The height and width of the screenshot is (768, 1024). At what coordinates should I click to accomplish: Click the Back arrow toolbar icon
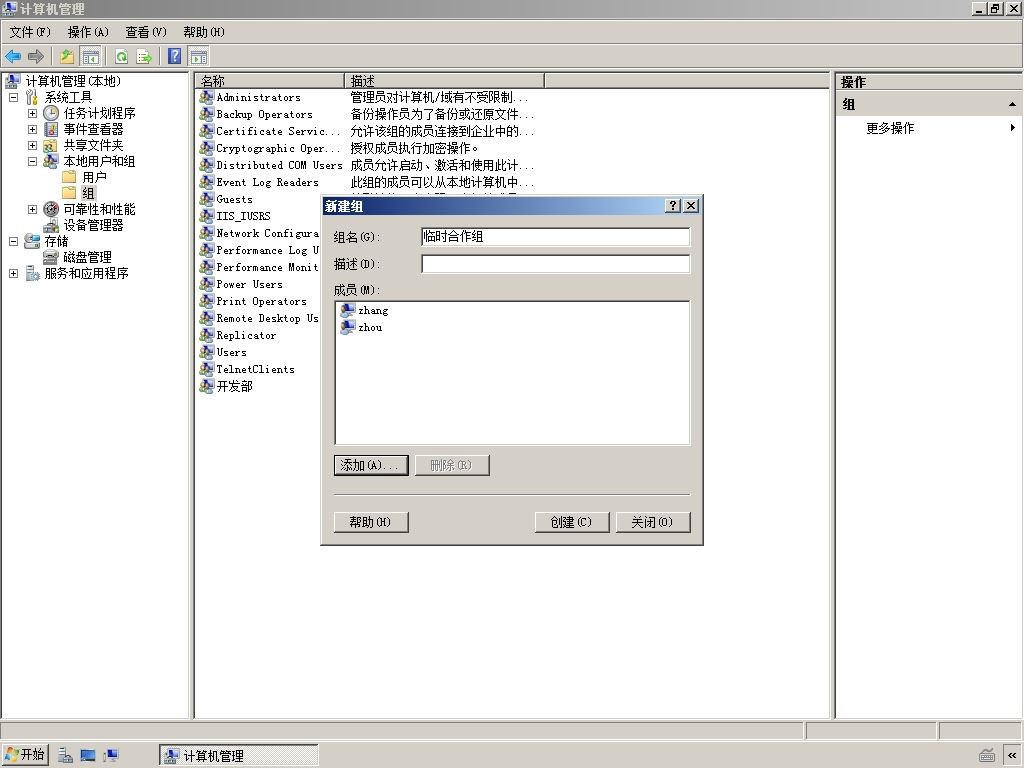(x=13, y=57)
